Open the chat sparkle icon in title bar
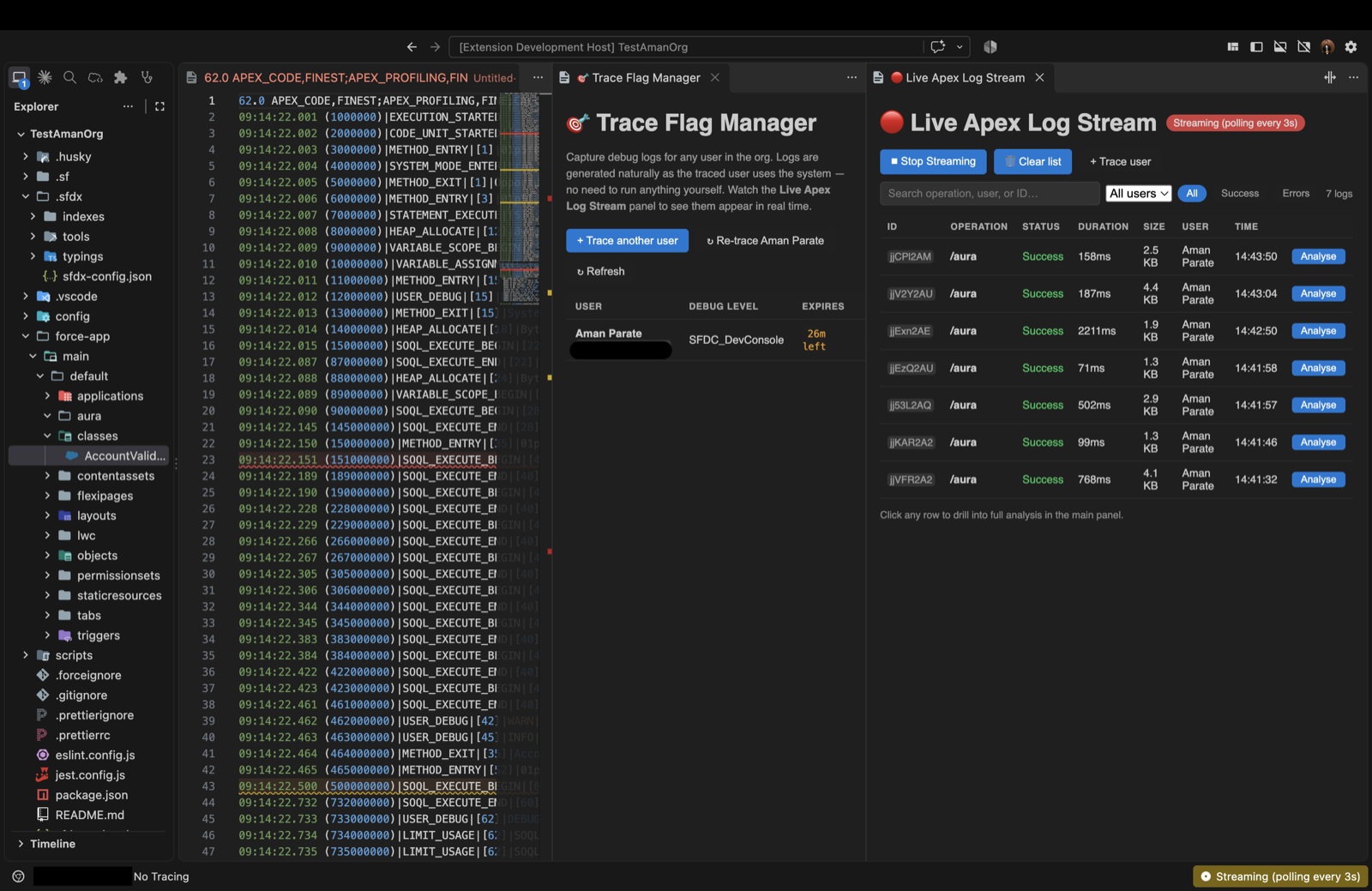The width and height of the screenshot is (1372, 891). 938,47
